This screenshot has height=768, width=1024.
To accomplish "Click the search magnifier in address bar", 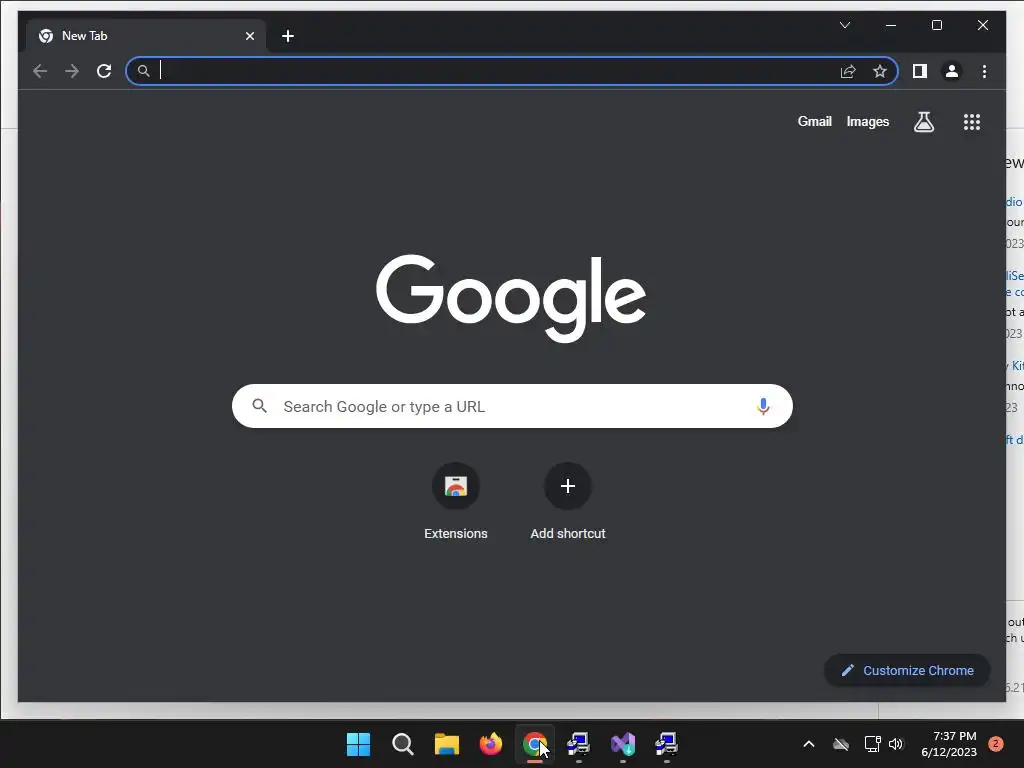I will [144, 71].
